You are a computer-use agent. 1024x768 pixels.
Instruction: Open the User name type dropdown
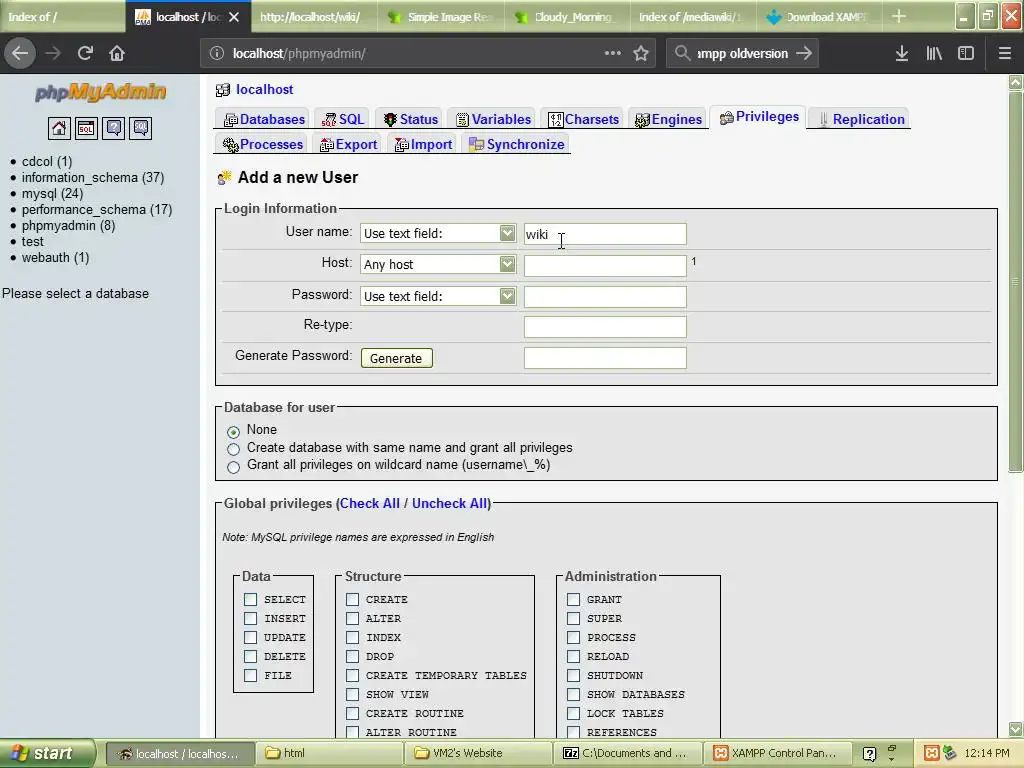(x=438, y=233)
